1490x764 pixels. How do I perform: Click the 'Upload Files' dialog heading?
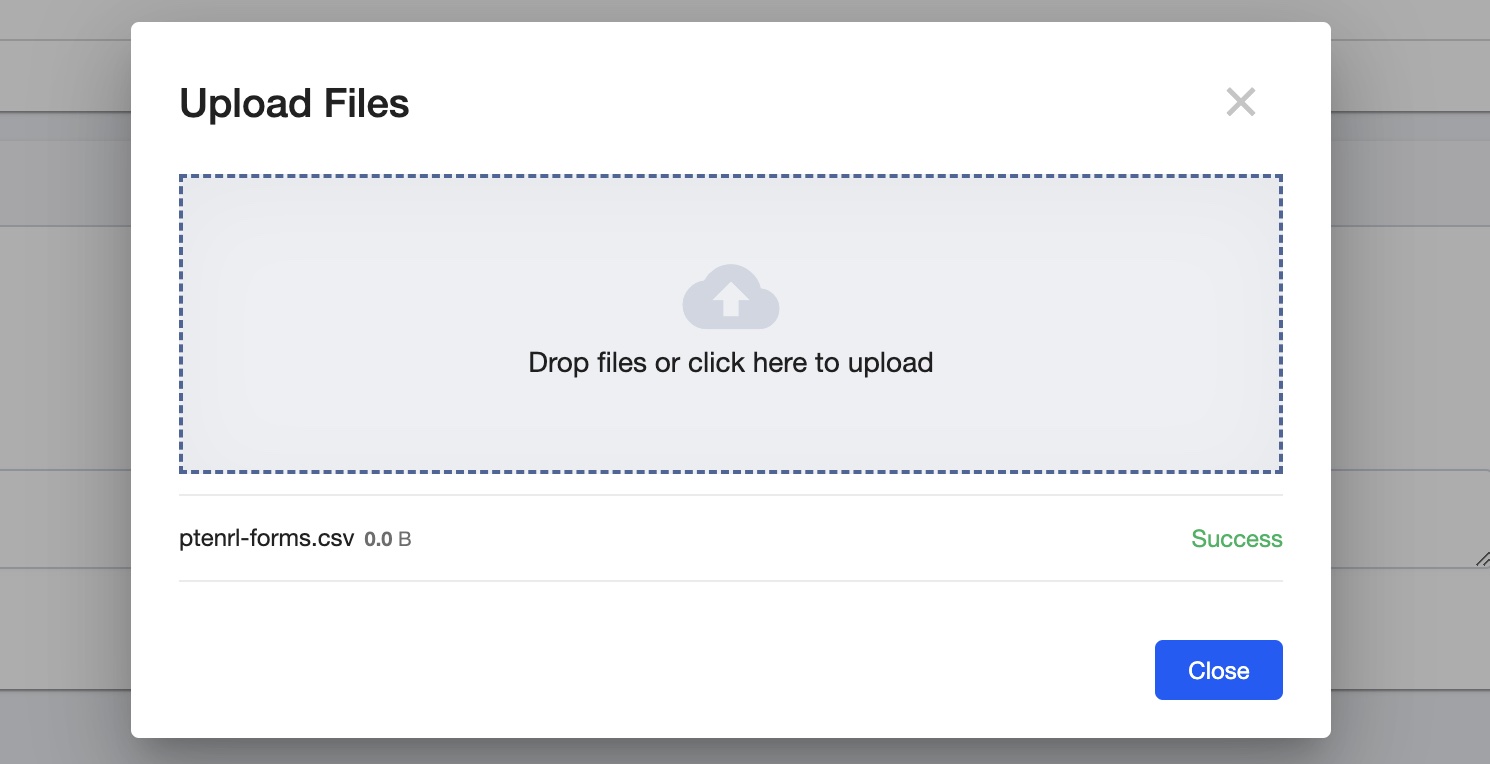click(294, 102)
